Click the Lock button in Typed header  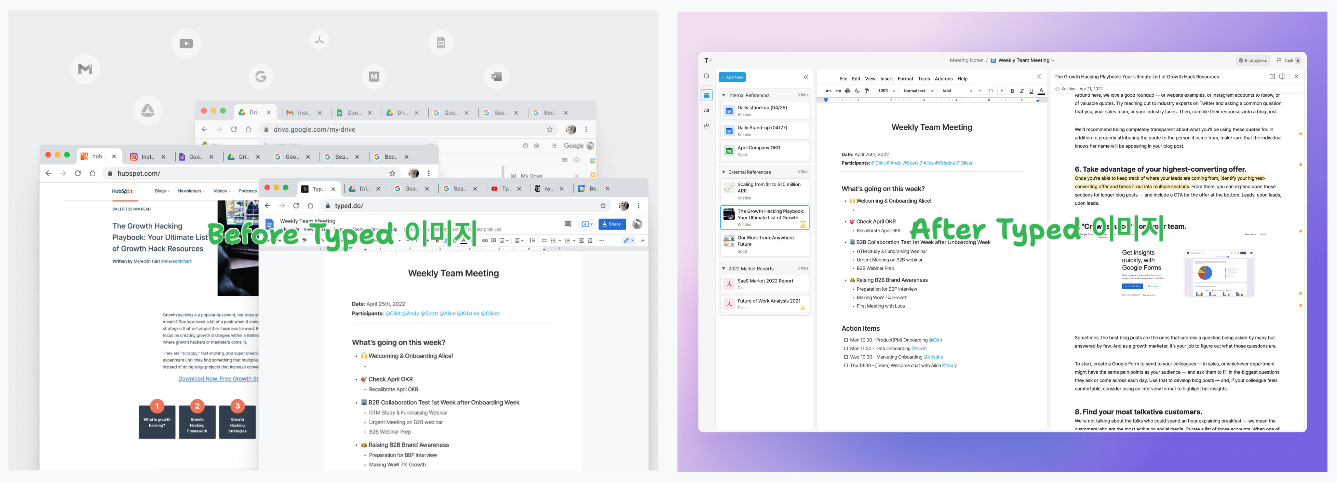[x=1289, y=60]
